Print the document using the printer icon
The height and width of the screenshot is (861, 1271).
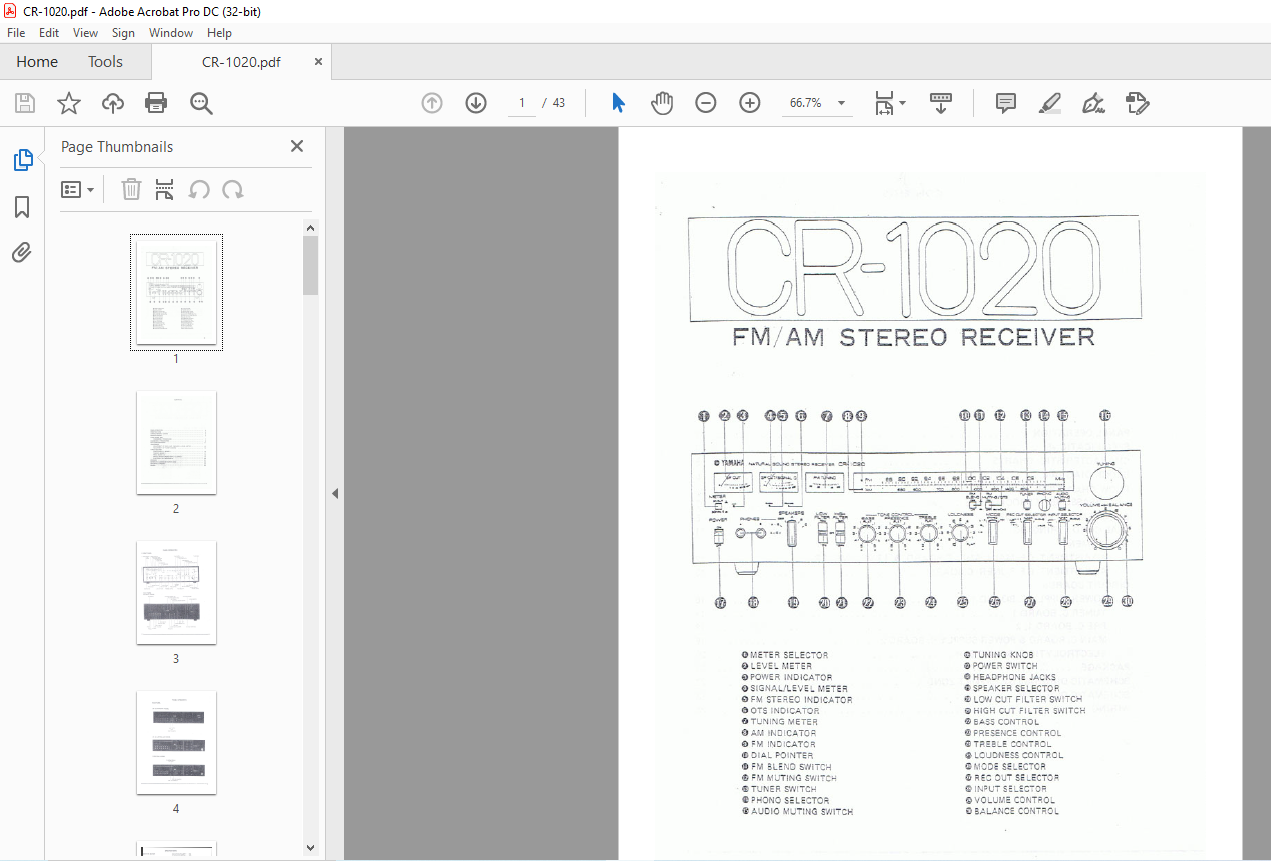(156, 103)
